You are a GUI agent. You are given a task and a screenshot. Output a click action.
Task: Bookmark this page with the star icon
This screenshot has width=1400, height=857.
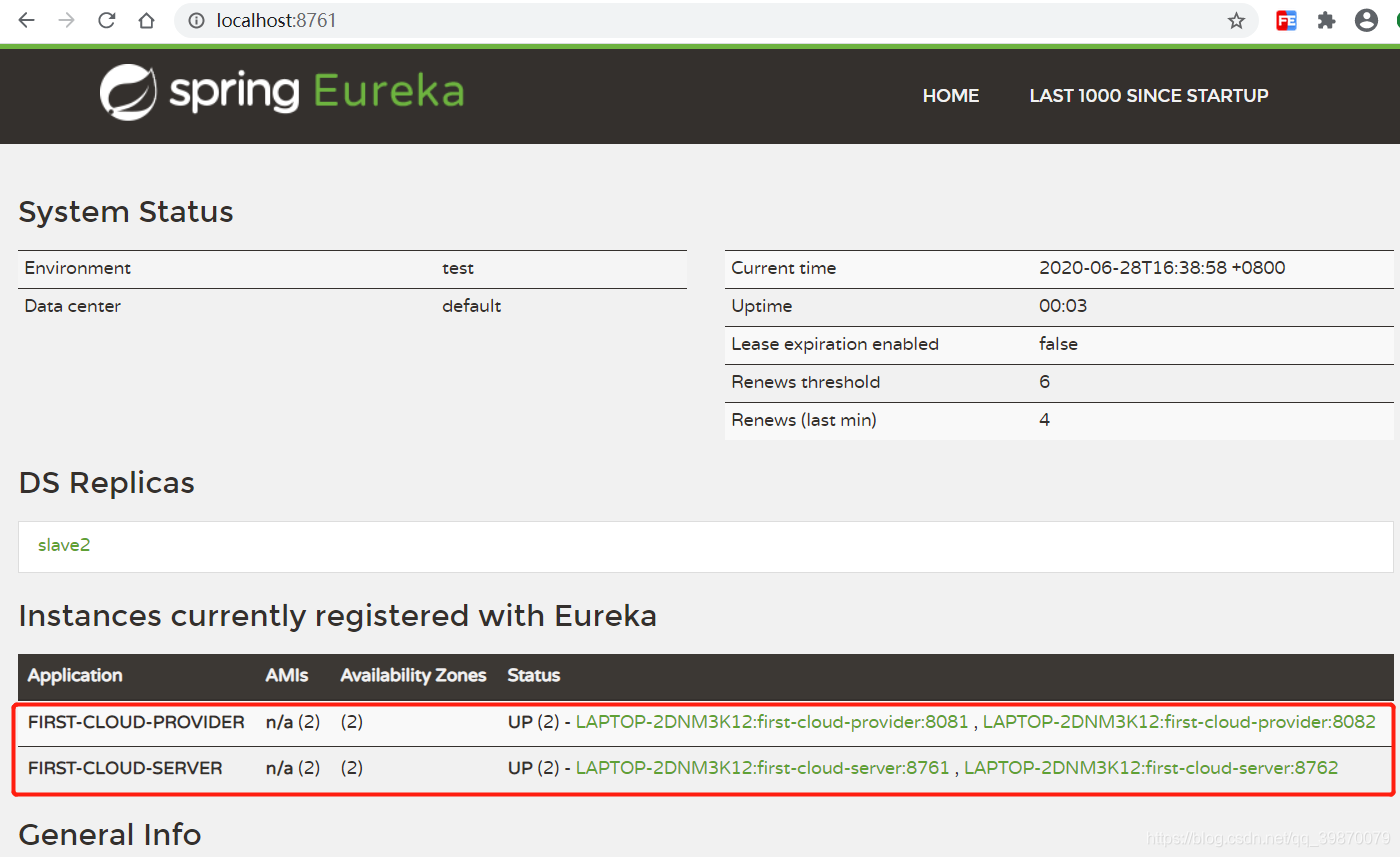[x=1236, y=20]
